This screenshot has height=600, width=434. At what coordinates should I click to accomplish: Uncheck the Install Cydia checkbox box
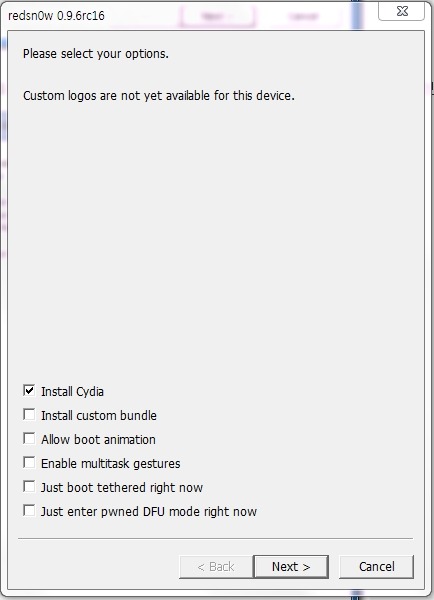(29, 390)
